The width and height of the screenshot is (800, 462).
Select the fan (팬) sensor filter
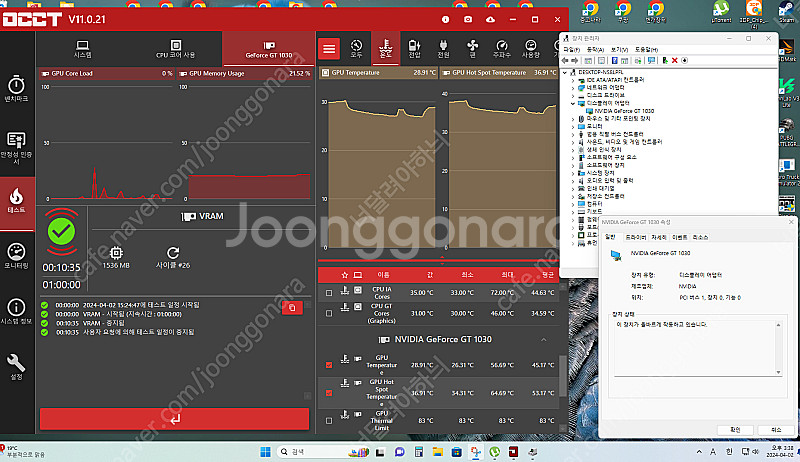coord(472,49)
